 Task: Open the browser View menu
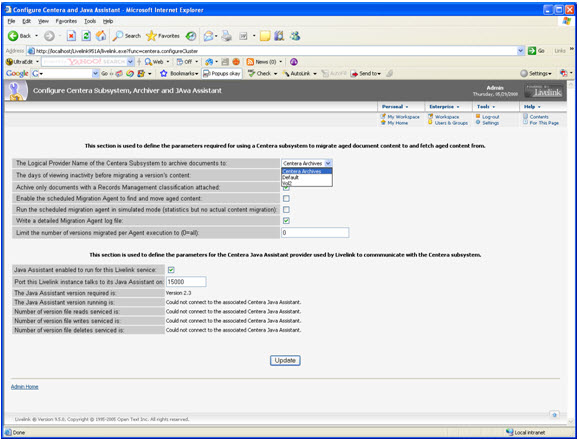[43, 21]
